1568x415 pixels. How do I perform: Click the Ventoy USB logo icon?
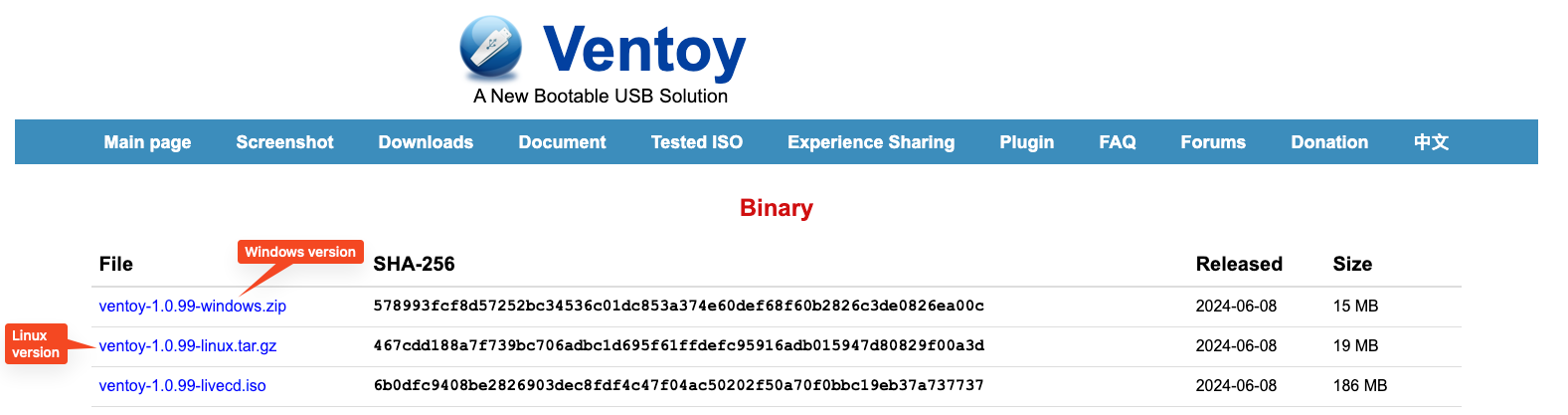tap(490, 48)
